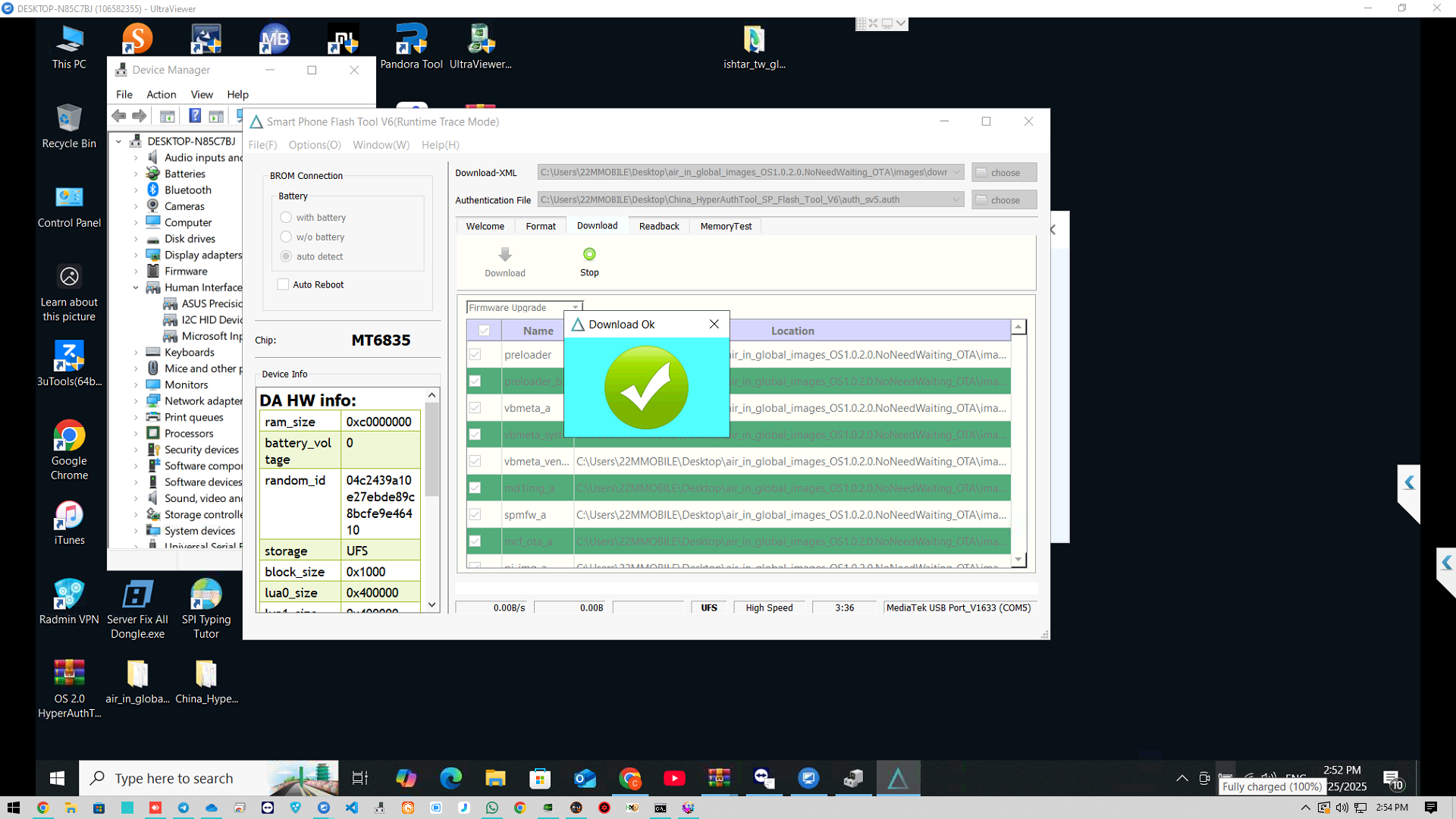The image size is (1456, 819).
Task: Open Pandora Tool desktop shortcut
Action: tap(411, 39)
